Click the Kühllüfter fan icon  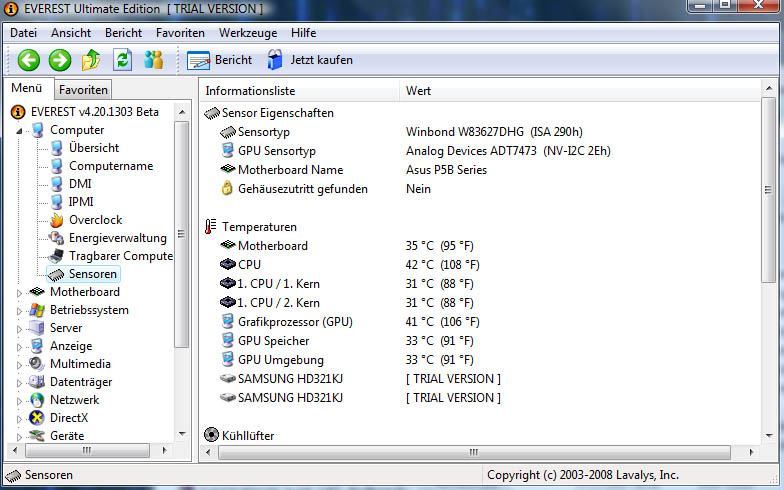click(212, 434)
